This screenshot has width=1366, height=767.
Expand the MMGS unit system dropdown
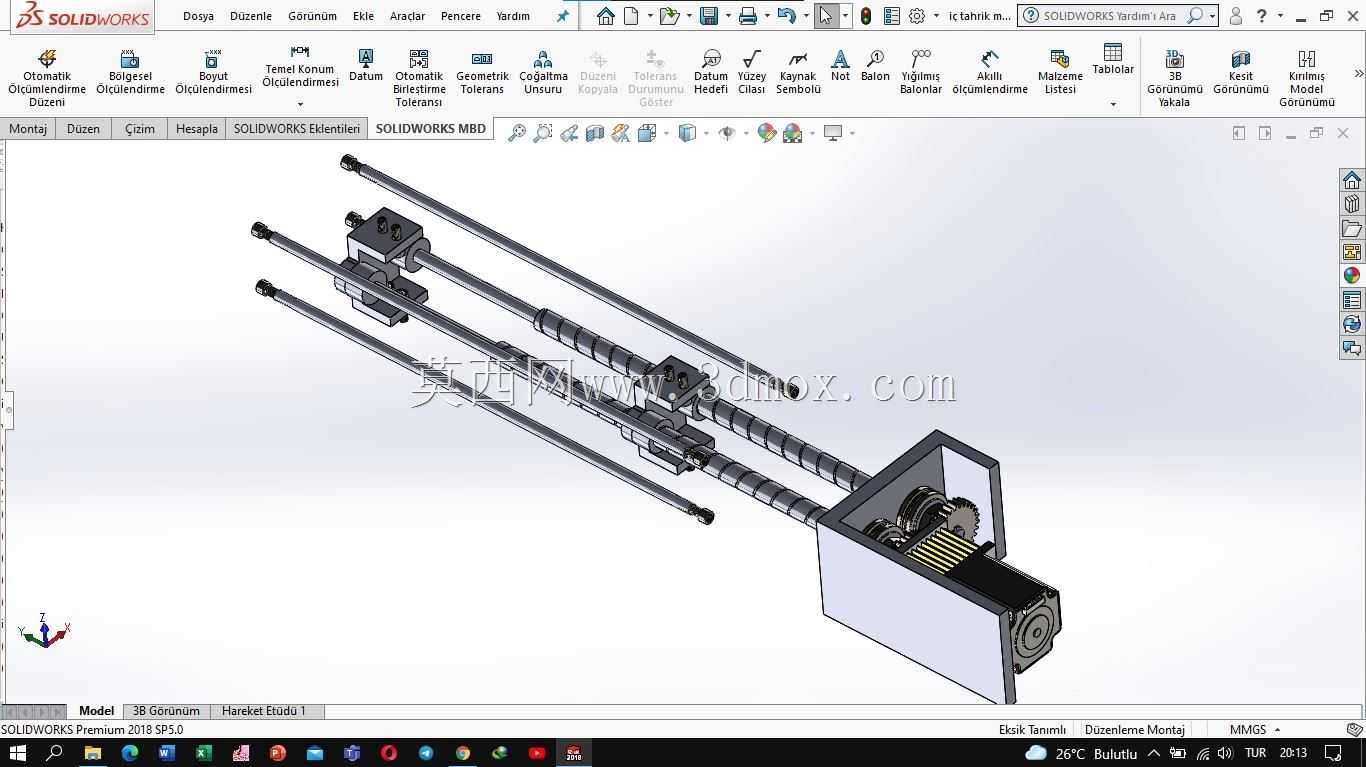(1278, 730)
